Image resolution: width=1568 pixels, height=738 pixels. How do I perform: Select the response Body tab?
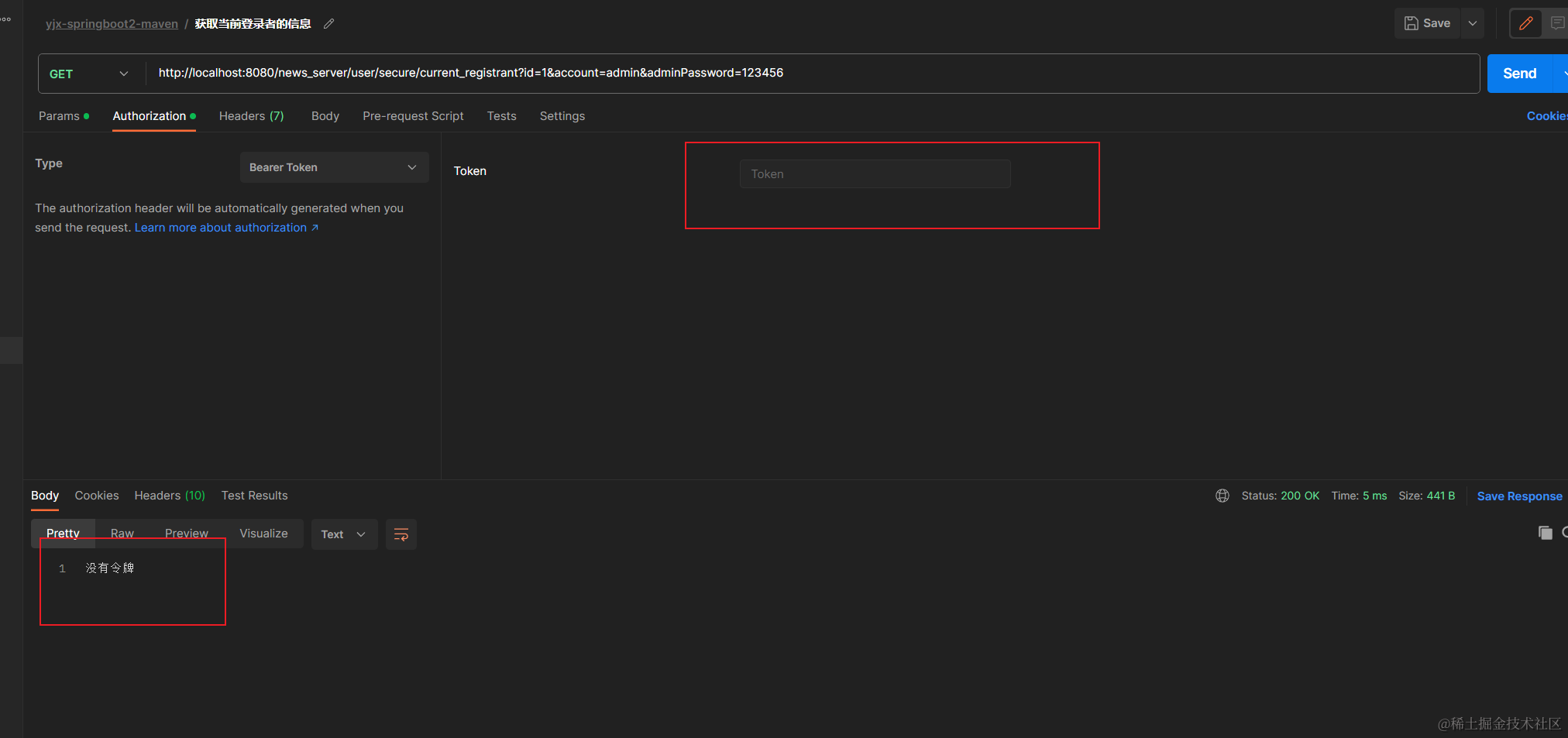tap(45, 496)
